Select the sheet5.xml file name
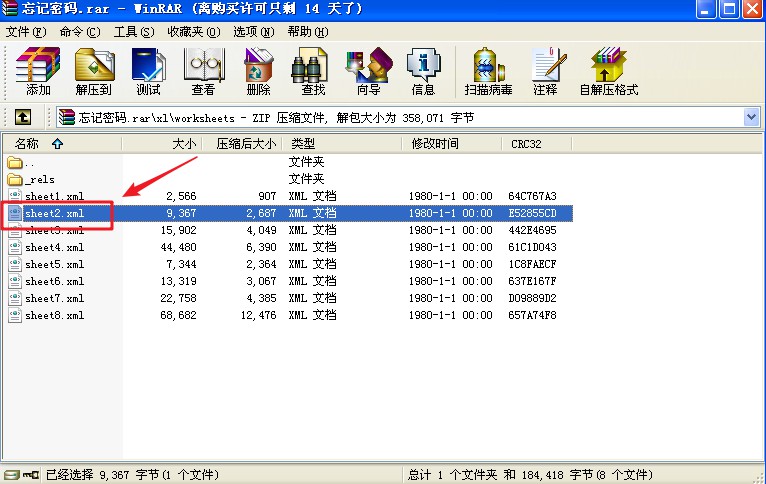This screenshot has height=484, width=766. click(54, 264)
